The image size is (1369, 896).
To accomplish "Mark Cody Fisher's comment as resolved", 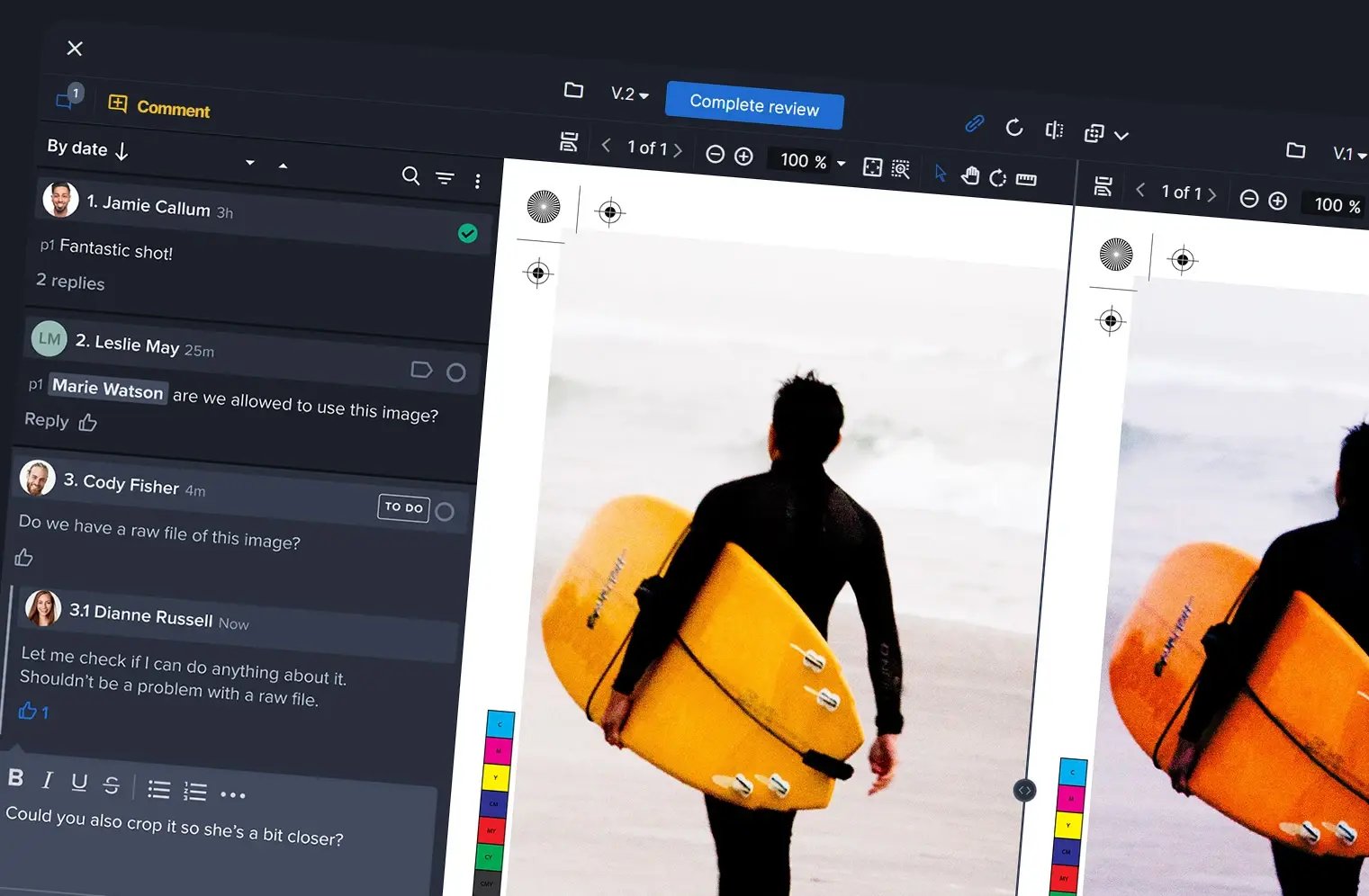I will 445,512.
